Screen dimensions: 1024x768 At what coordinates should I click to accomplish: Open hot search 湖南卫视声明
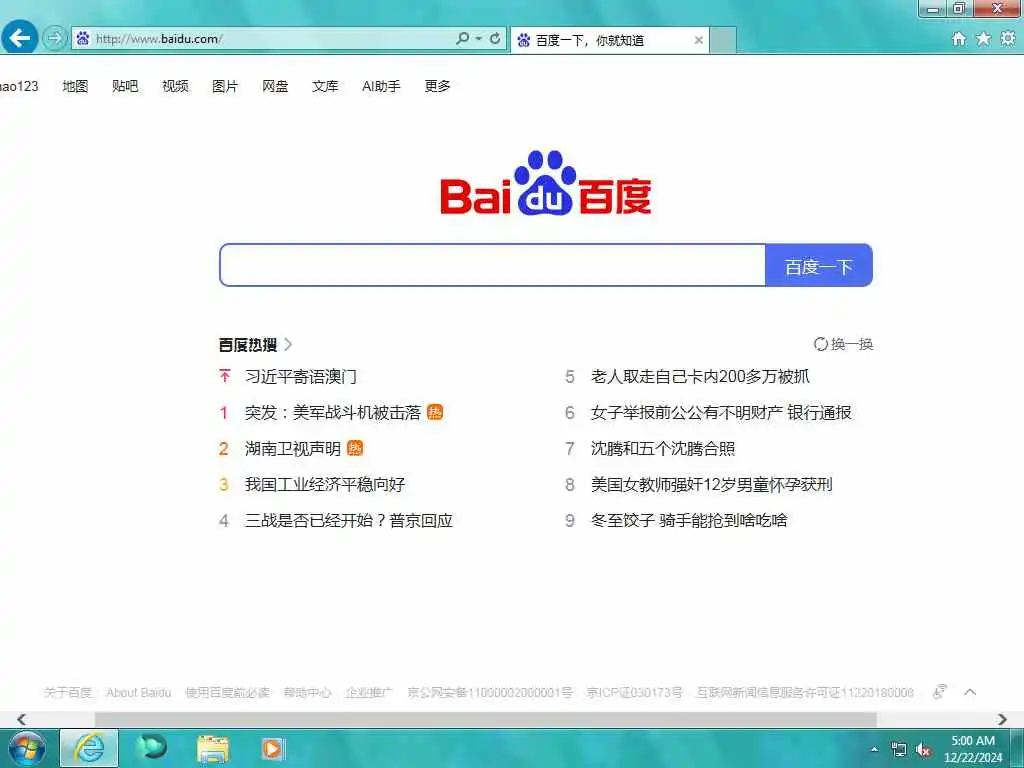(293, 449)
